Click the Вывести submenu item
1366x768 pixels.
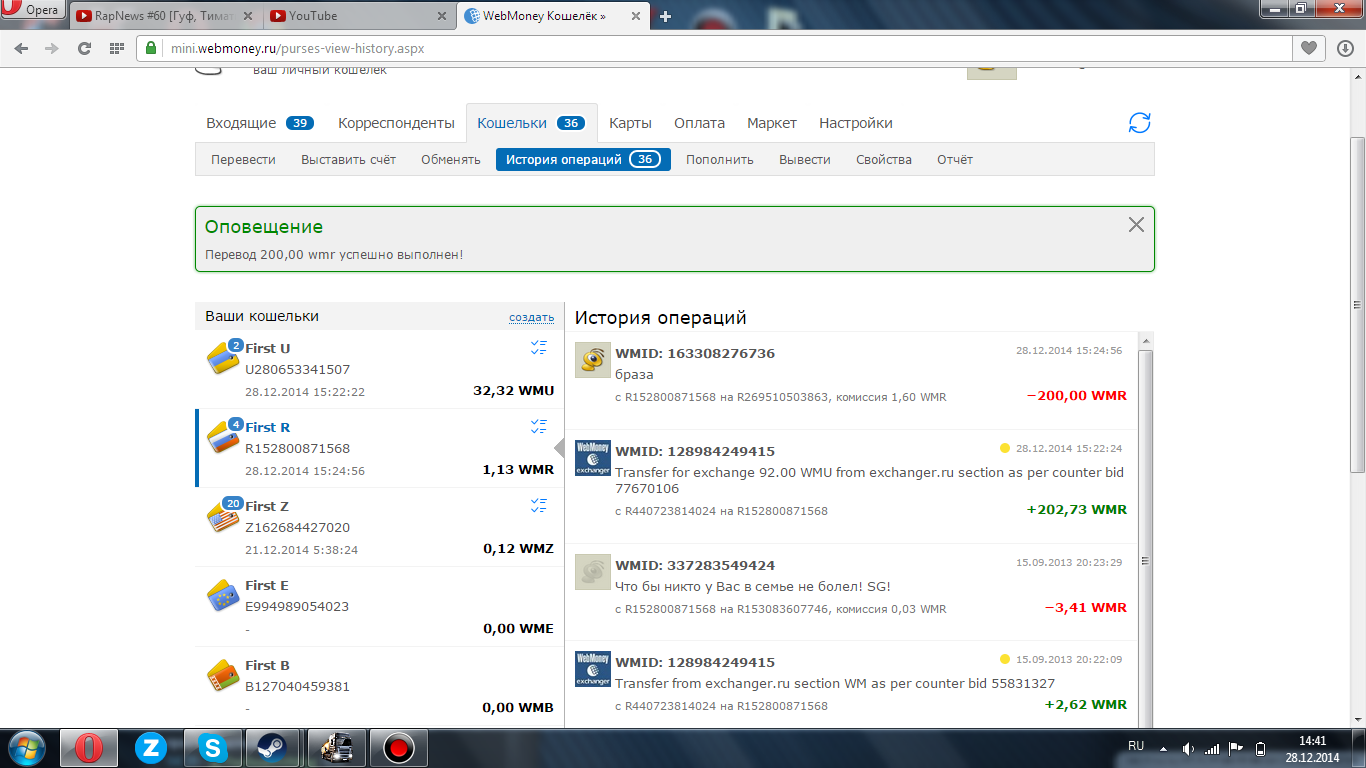tap(805, 159)
